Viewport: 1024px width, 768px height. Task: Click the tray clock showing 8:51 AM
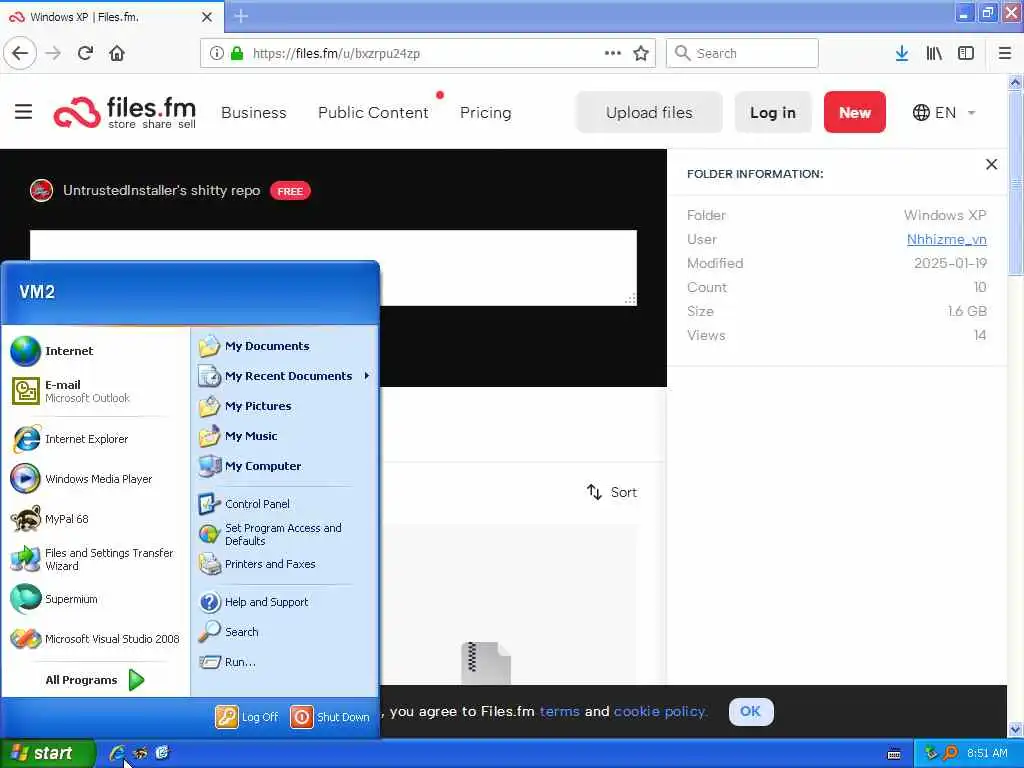[987, 753]
